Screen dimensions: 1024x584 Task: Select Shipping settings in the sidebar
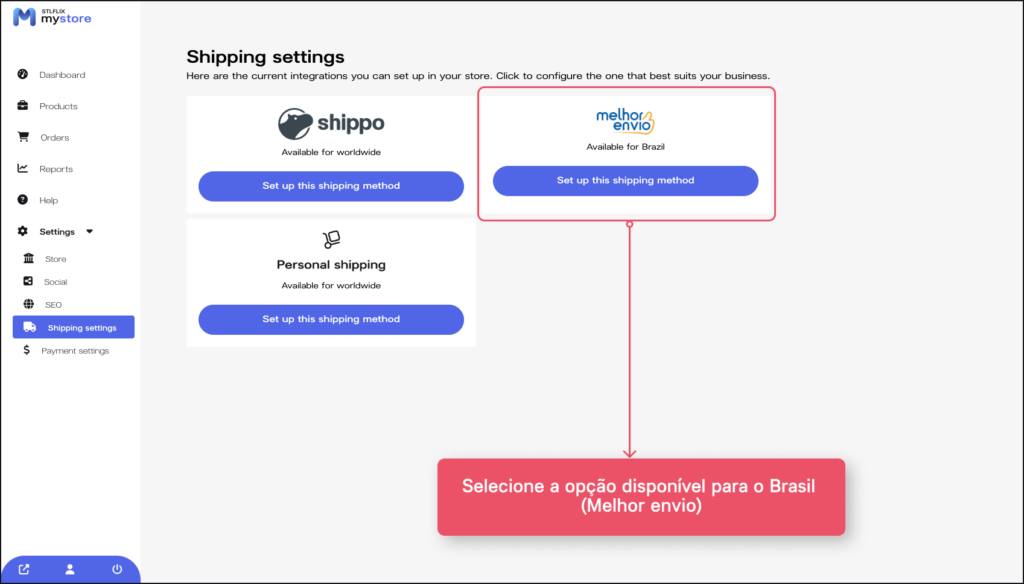point(74,328)
